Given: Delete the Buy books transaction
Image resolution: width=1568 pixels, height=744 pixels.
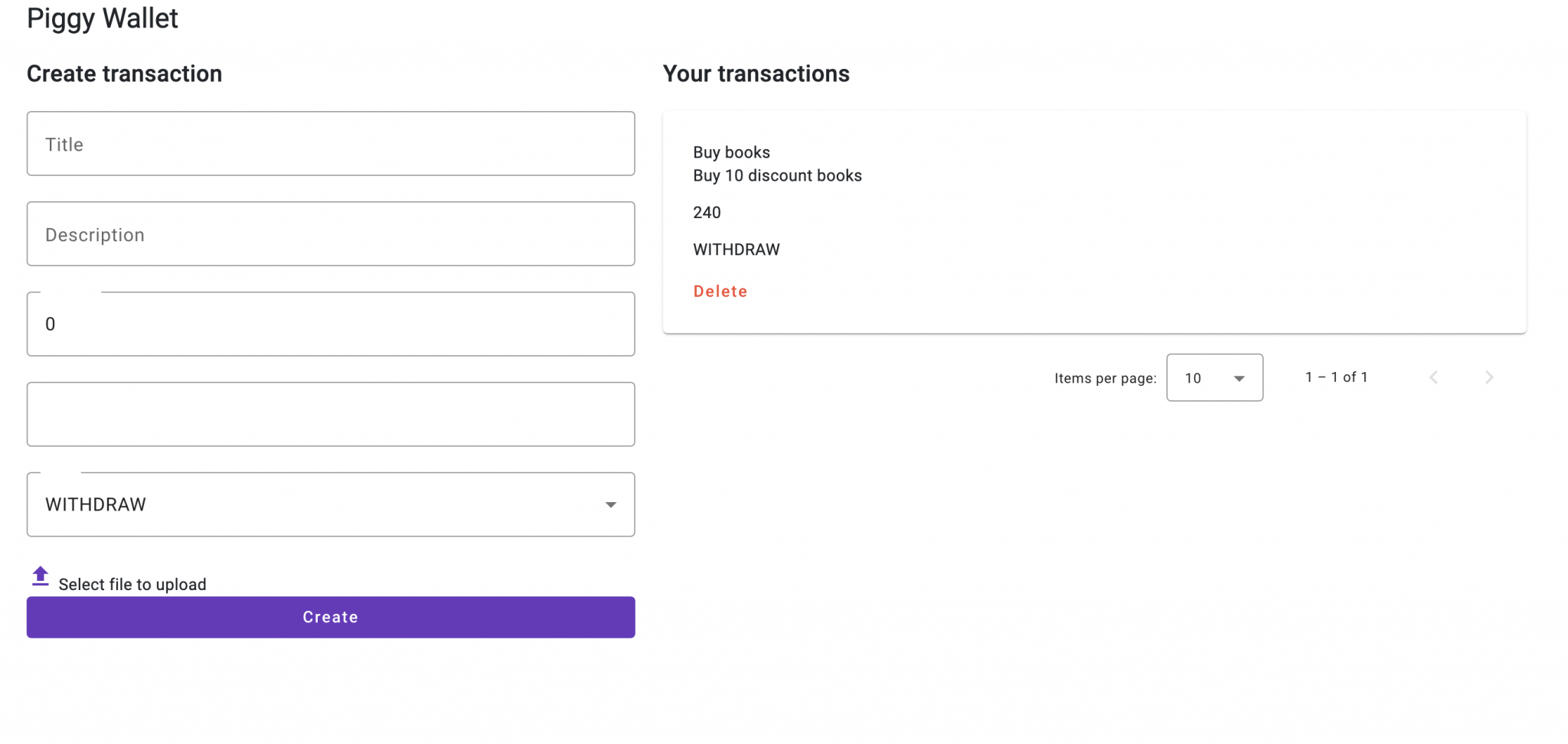Looking at the screenshot, I should click(720, 292).
